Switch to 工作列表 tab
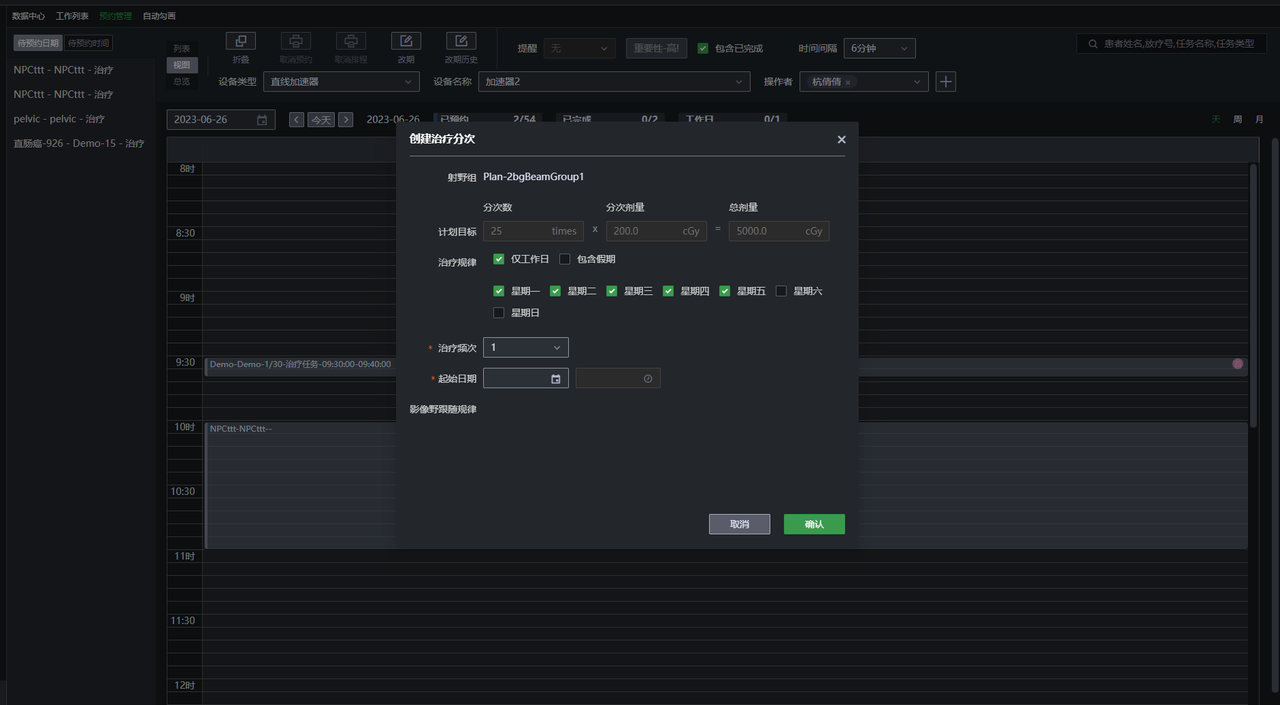Viewport: 1280px width, 705px height. click(72, 16)
